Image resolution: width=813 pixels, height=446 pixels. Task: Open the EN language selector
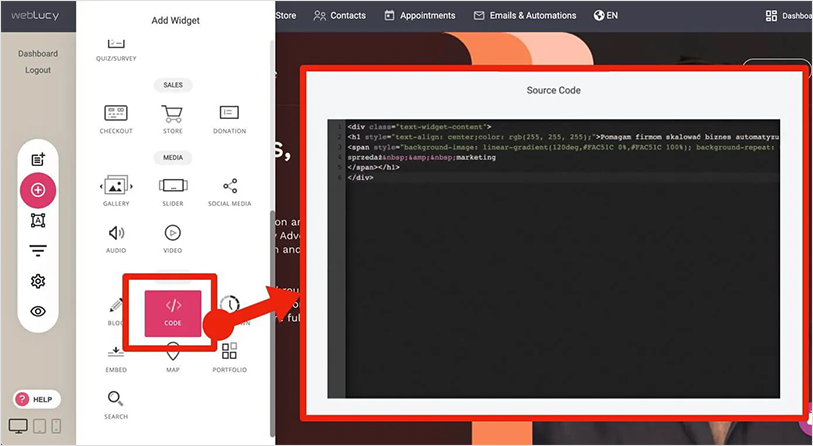(606, 16)
